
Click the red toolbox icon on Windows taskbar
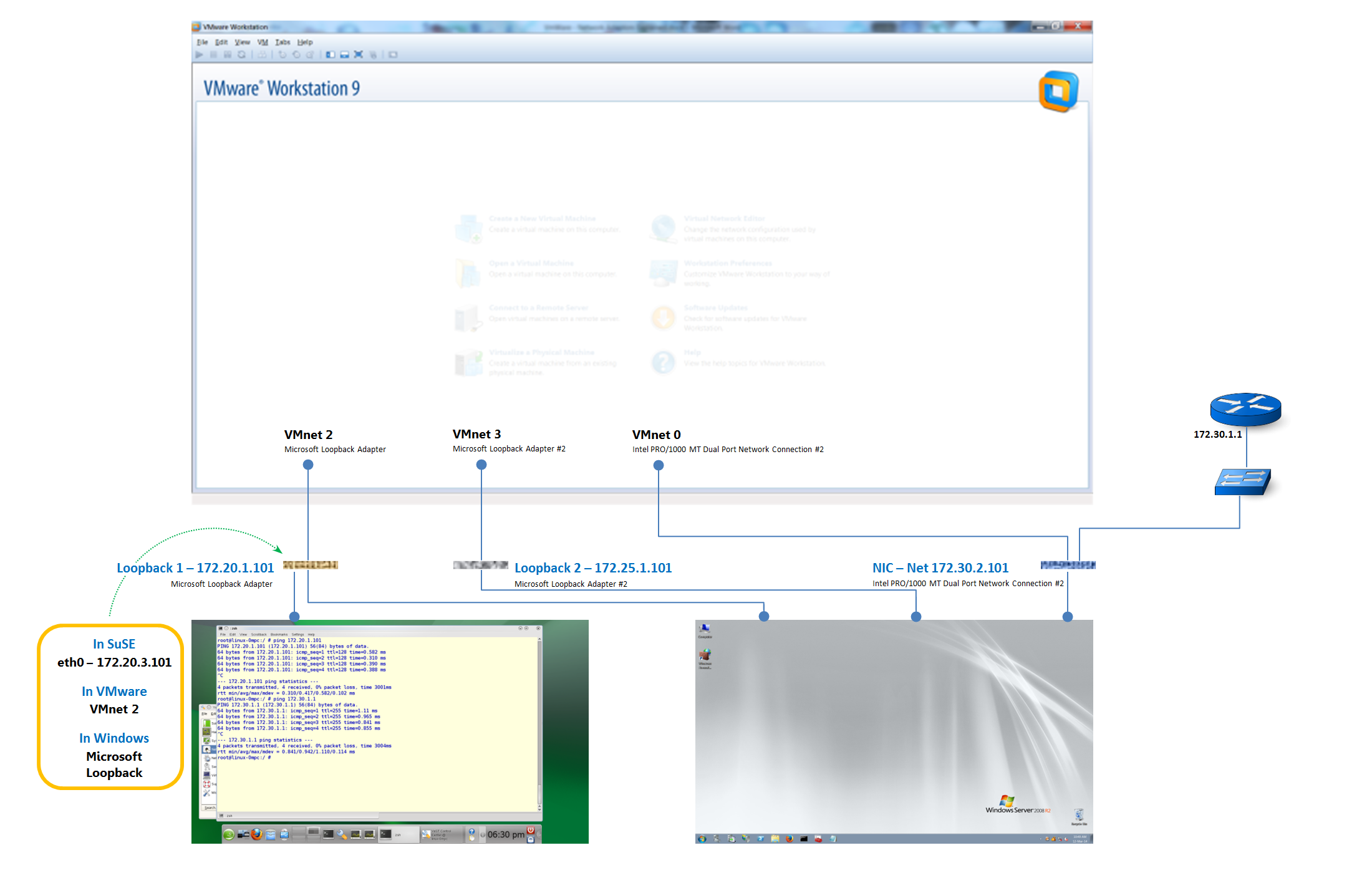pos(818,839)
